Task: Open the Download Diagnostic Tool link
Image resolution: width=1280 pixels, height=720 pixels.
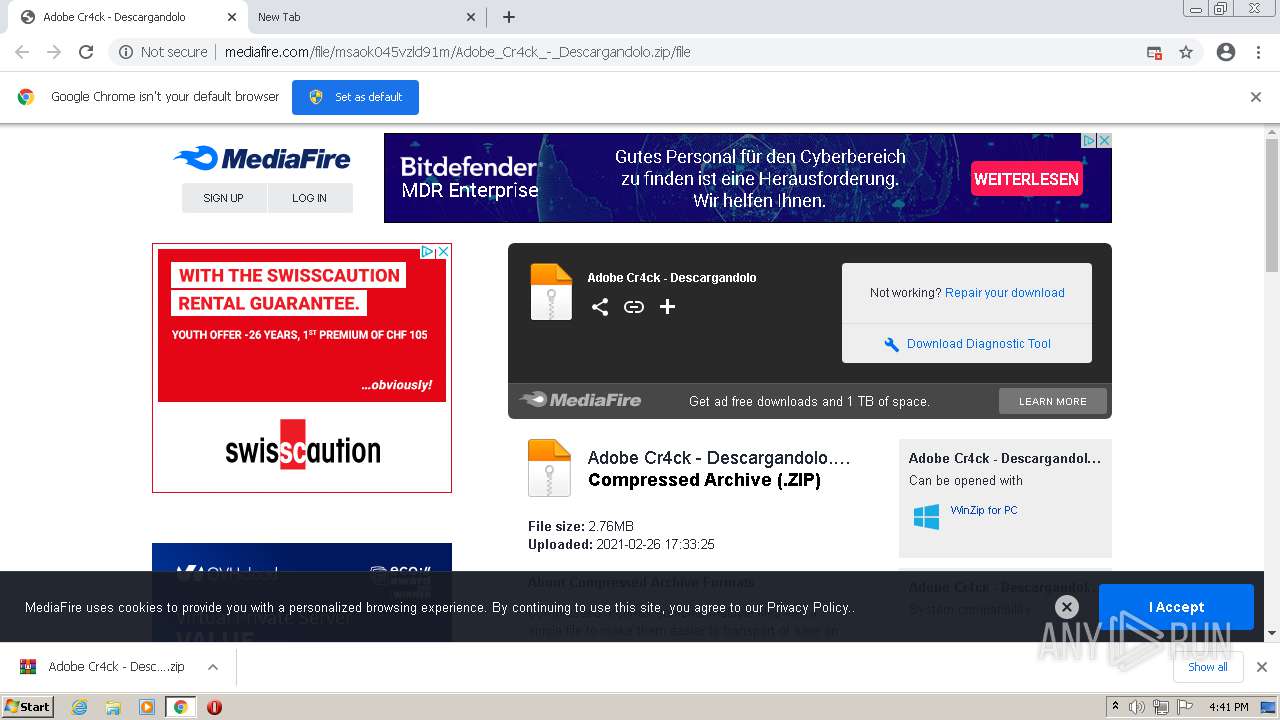Action: pos(978,344)
